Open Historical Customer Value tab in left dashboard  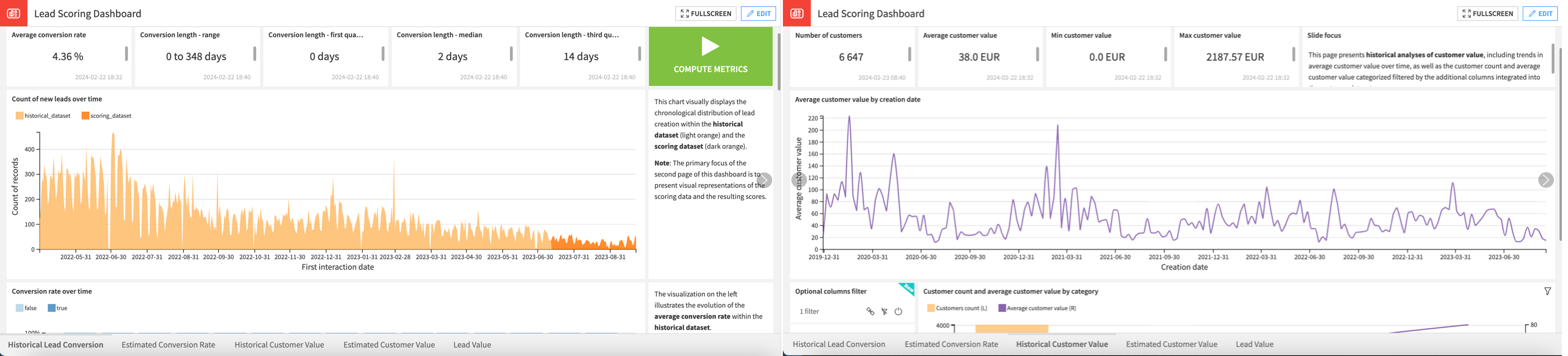pos(280,344)
